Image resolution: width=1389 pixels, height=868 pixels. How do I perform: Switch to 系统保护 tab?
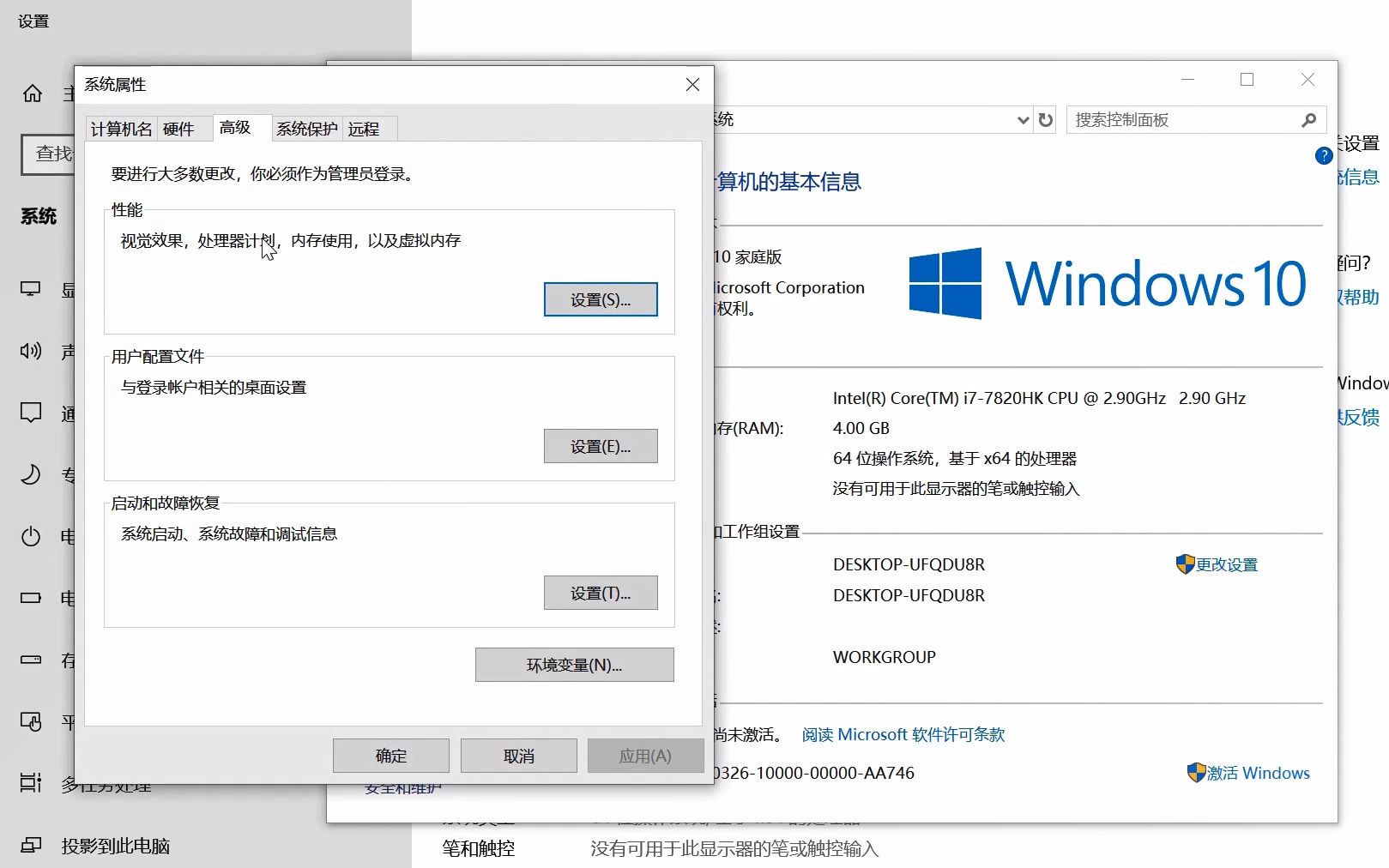[307, 129]
